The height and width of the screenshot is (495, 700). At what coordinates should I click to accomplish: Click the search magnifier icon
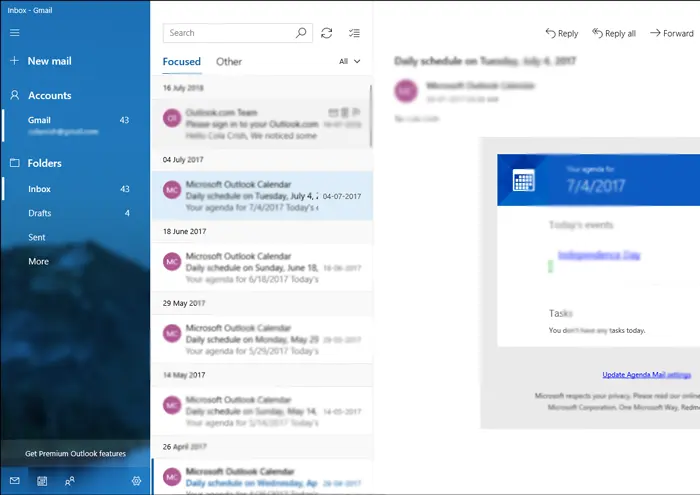(x=301, y=33)
